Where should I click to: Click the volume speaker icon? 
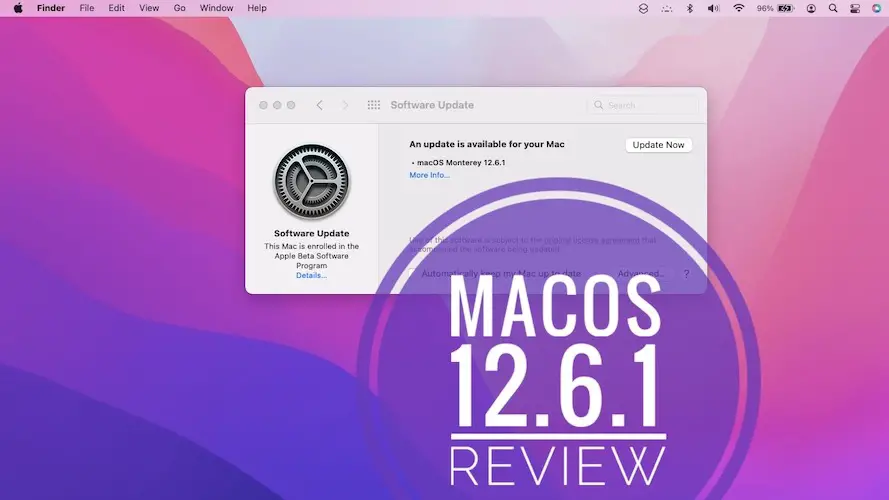point(713,8)
